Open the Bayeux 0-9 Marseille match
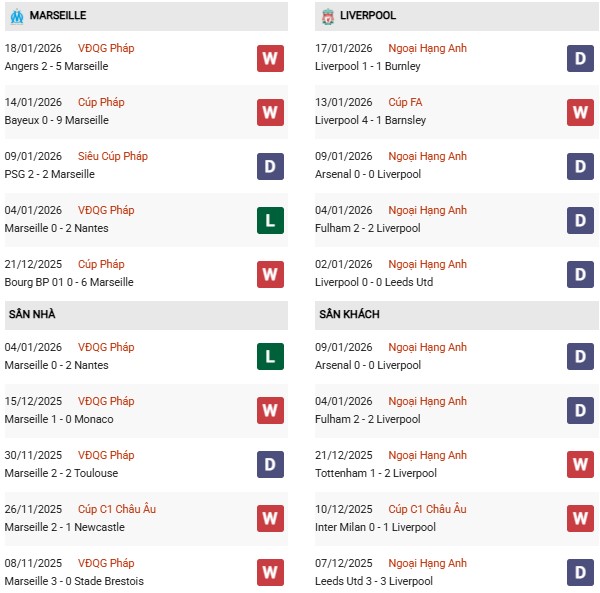This screenshot has height=593, width=600. pyautogui.click(x=57, y=120)
